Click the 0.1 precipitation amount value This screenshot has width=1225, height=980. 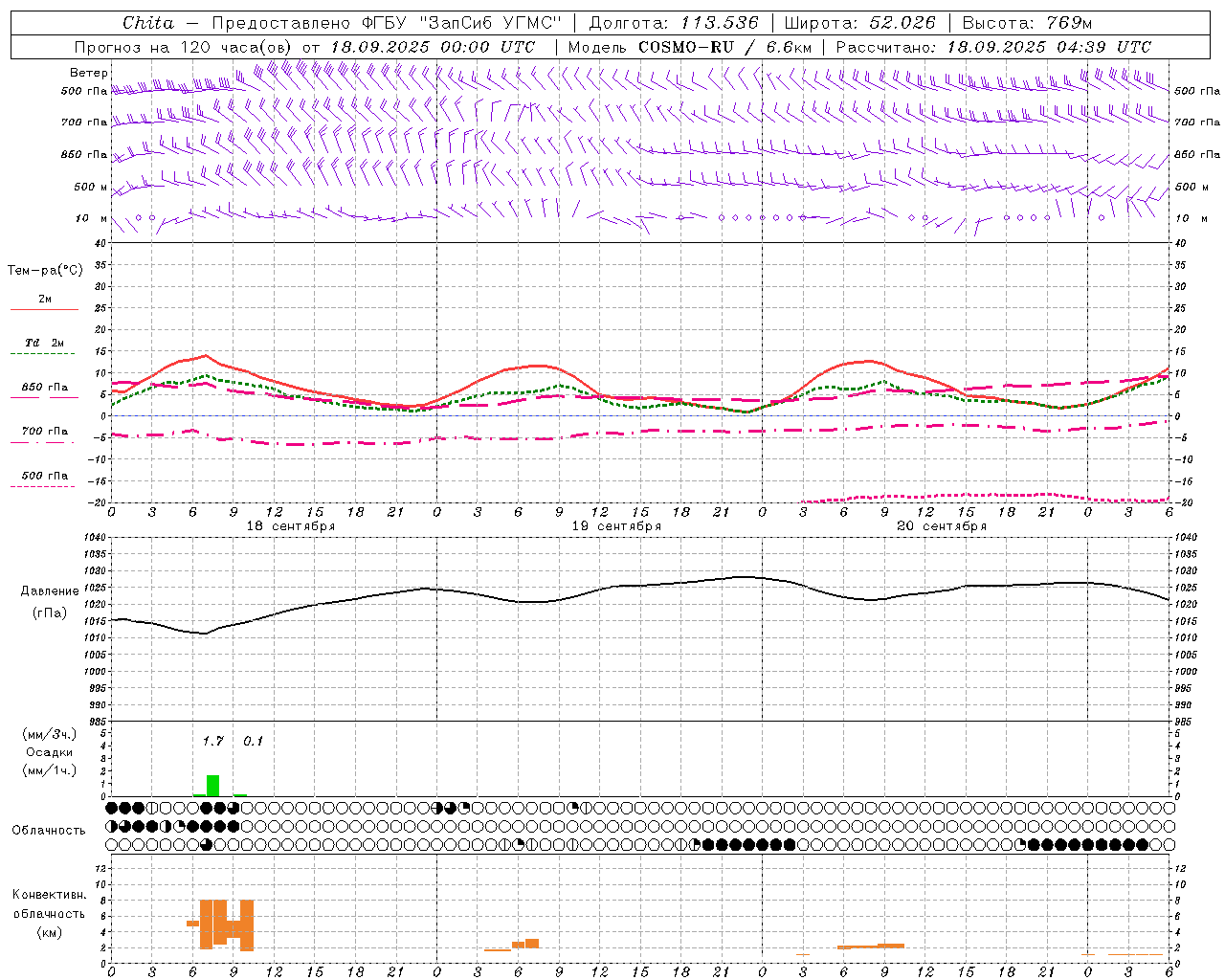pyautogui.click(x=253, y=741)
